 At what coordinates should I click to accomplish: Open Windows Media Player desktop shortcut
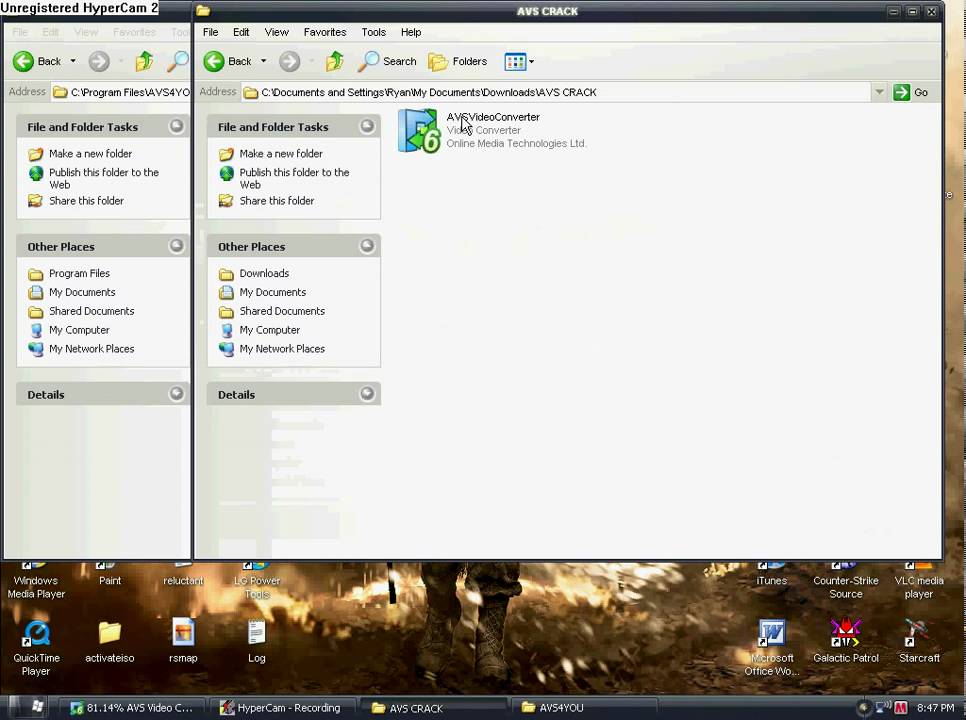click(36, 583)
